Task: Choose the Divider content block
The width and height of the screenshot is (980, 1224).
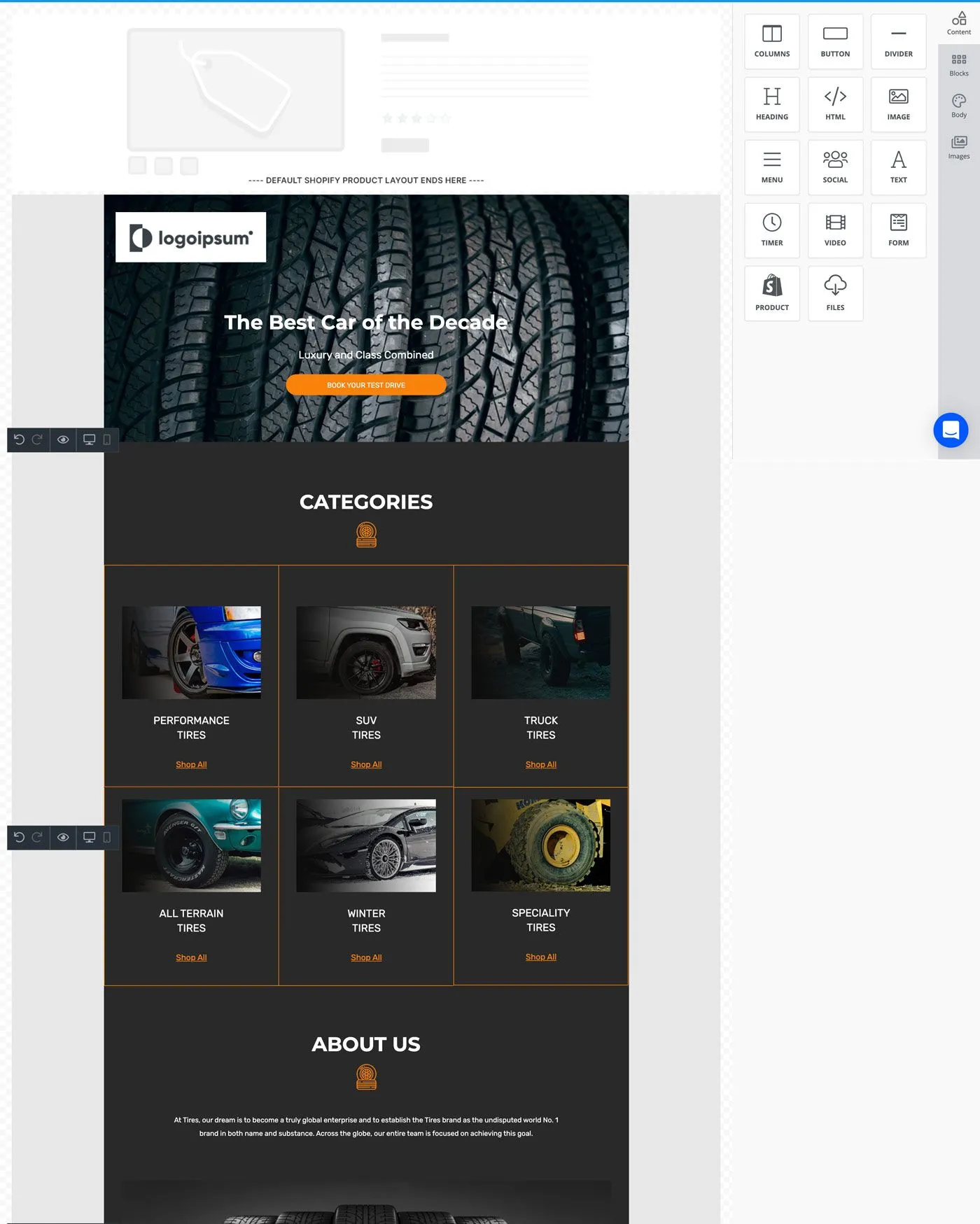Action: [x=899, y=41]
